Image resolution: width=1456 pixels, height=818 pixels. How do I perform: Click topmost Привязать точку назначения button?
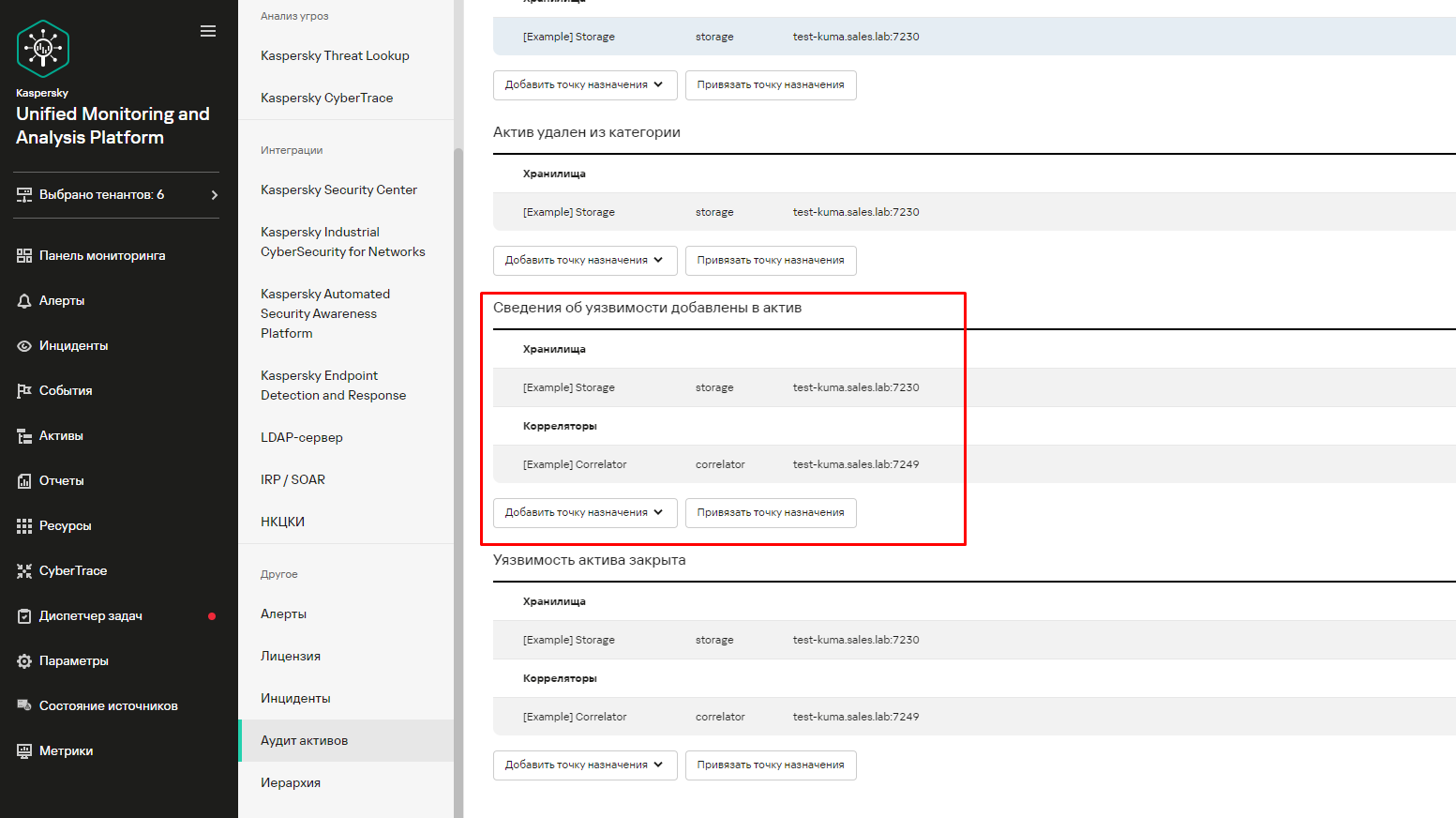(771, 84)
